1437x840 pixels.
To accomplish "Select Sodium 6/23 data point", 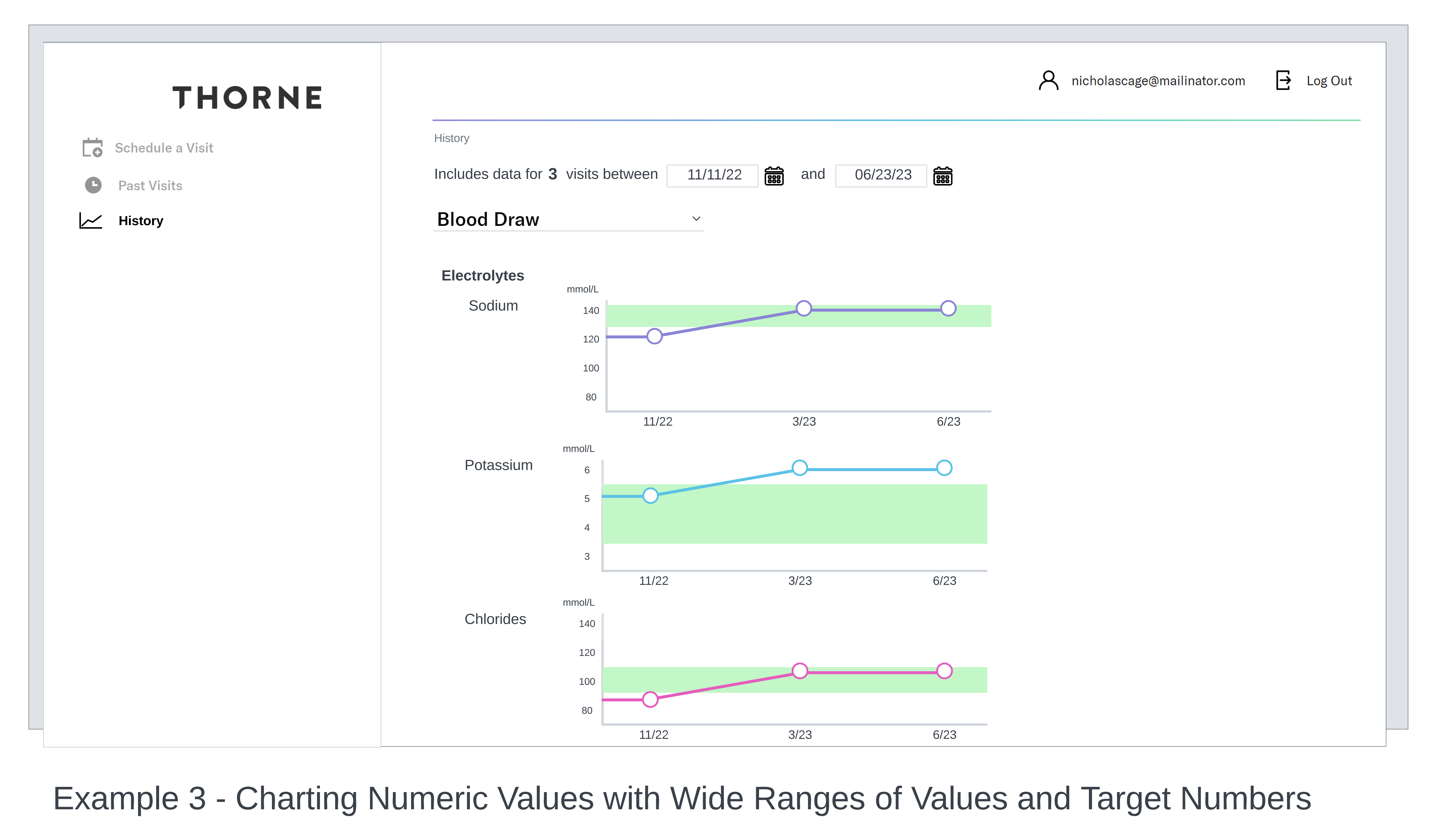I will click(x=948, y=308).
